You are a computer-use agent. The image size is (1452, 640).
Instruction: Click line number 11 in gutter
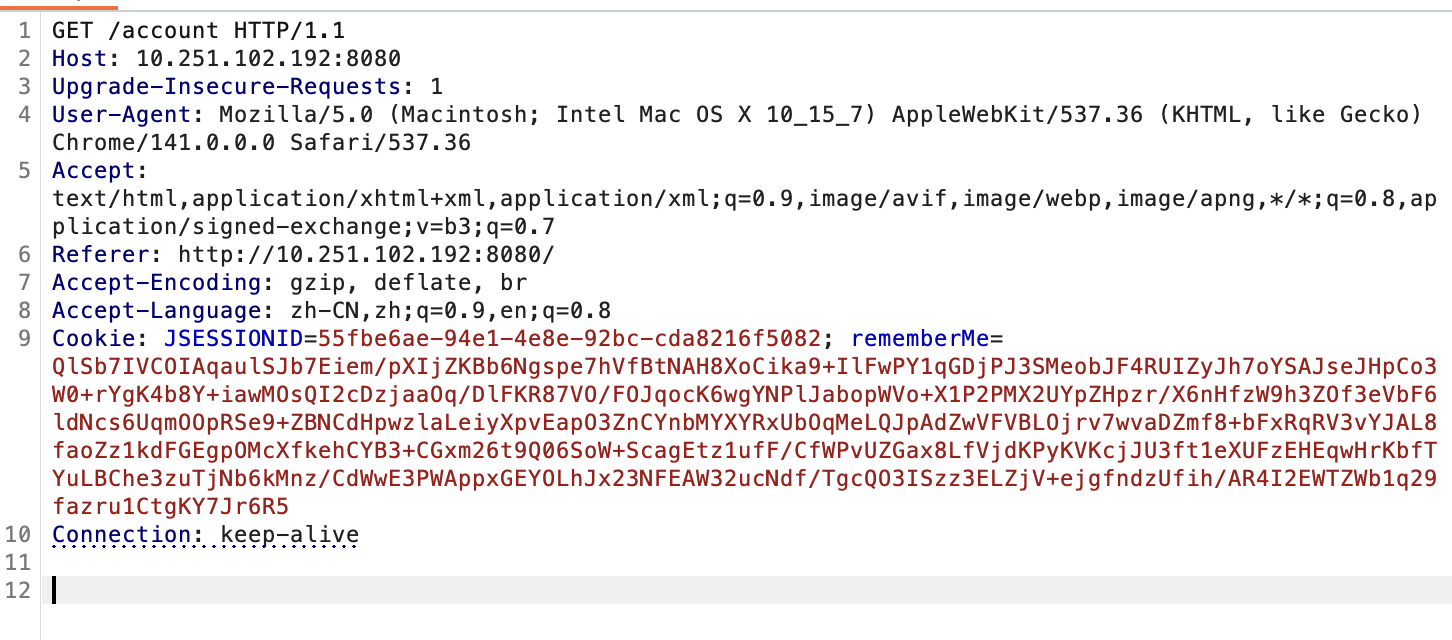pos(18,563)
